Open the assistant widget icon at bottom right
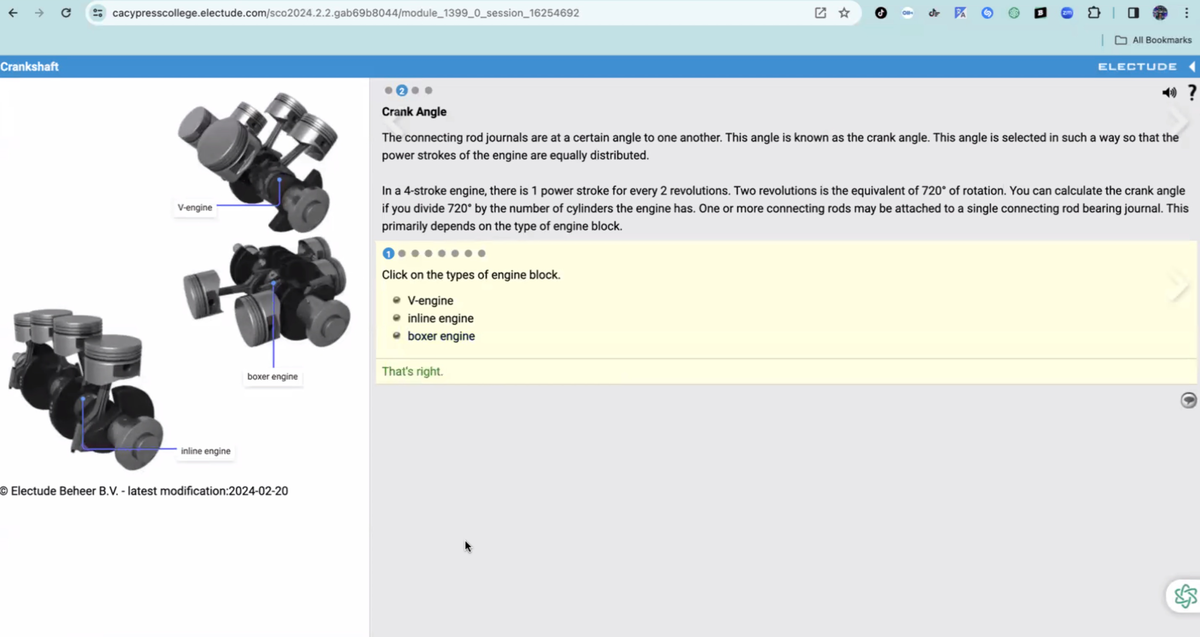This screenshot has width=1200, height=637. coord(1185,596)
